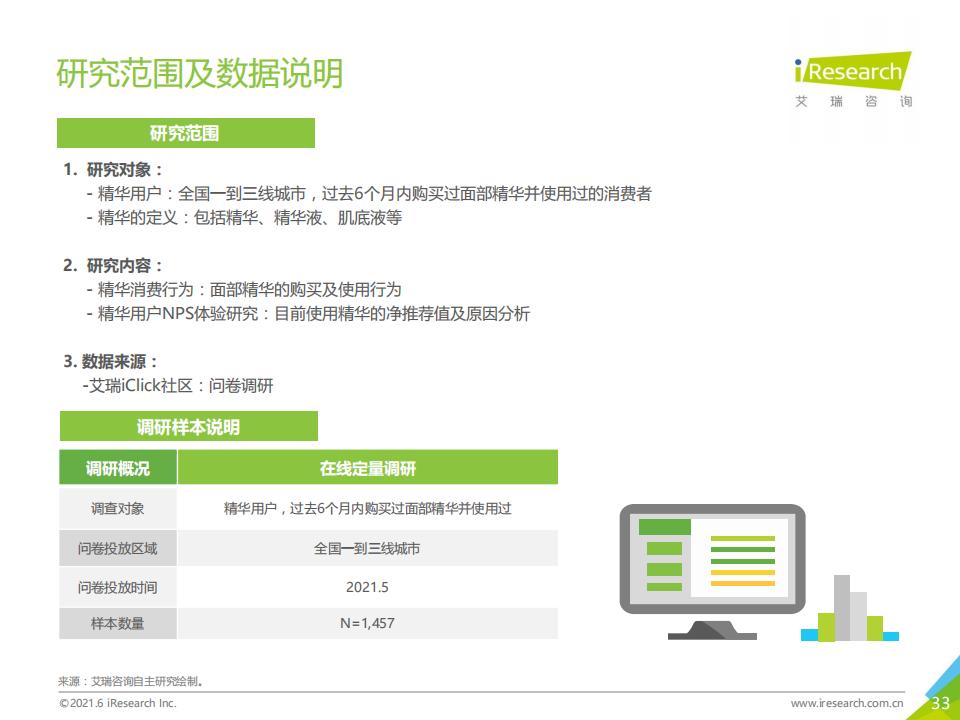This screenshot has height=720, width=960.
Task: Select the source note 来源：艾瑞咨询自主研究绘制
Action: pyautogui.click(x=130, y=681)
